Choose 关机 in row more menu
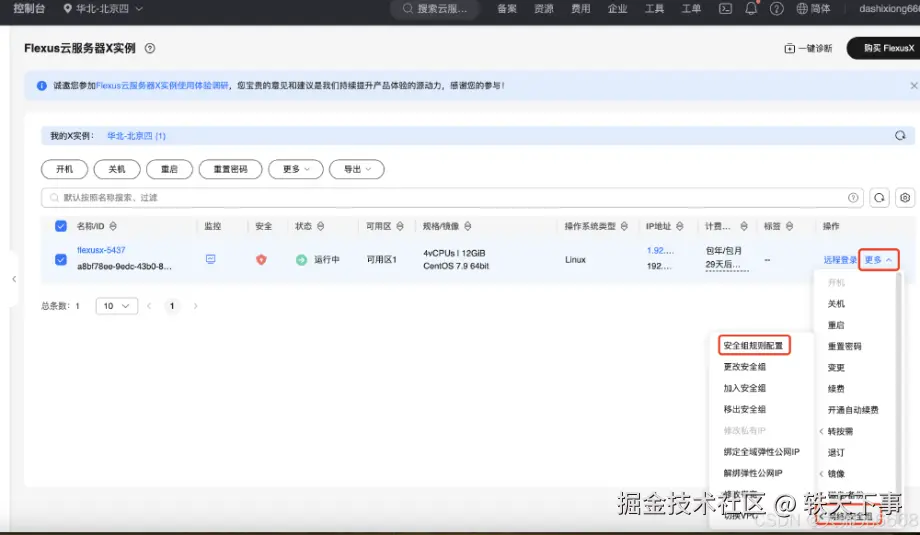This screenshot has width=920, height=535. coord(836,304)
